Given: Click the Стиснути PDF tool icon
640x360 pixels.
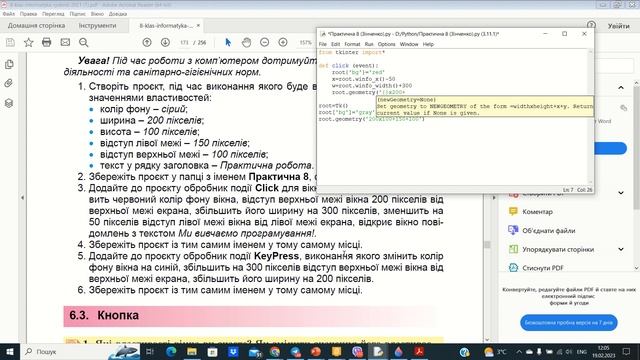Looking at the screenshot, I should click(x=513, y=268).
